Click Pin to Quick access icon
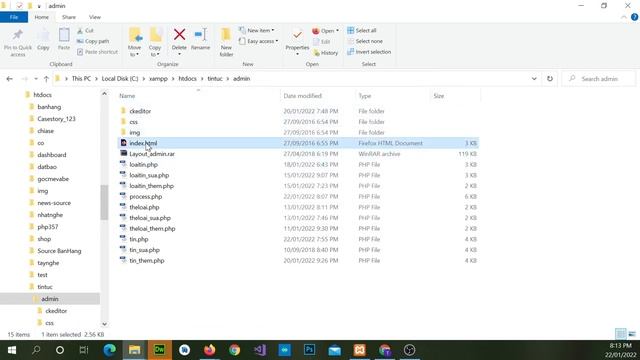 click(18, 36)
